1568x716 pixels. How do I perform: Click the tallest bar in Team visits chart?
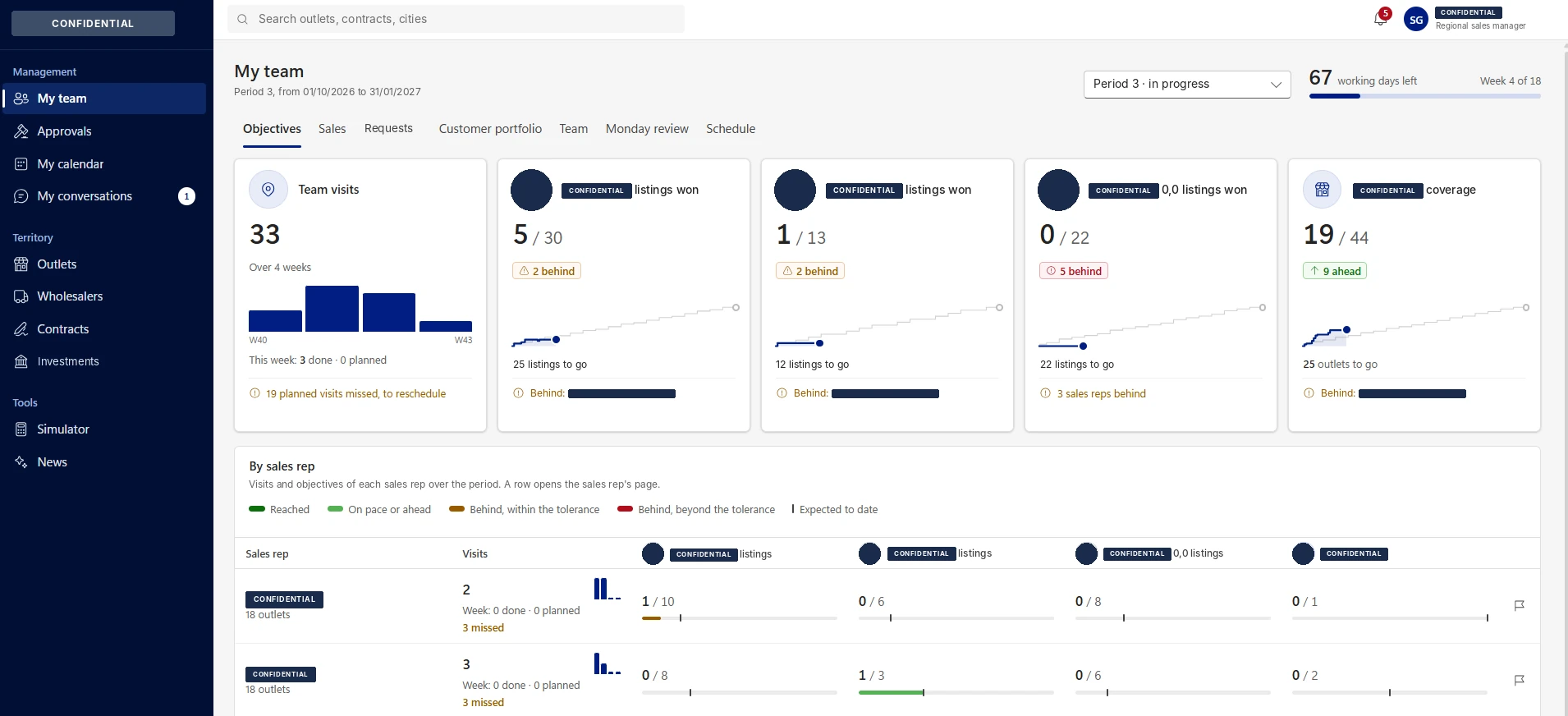click(x=332, y=309)
